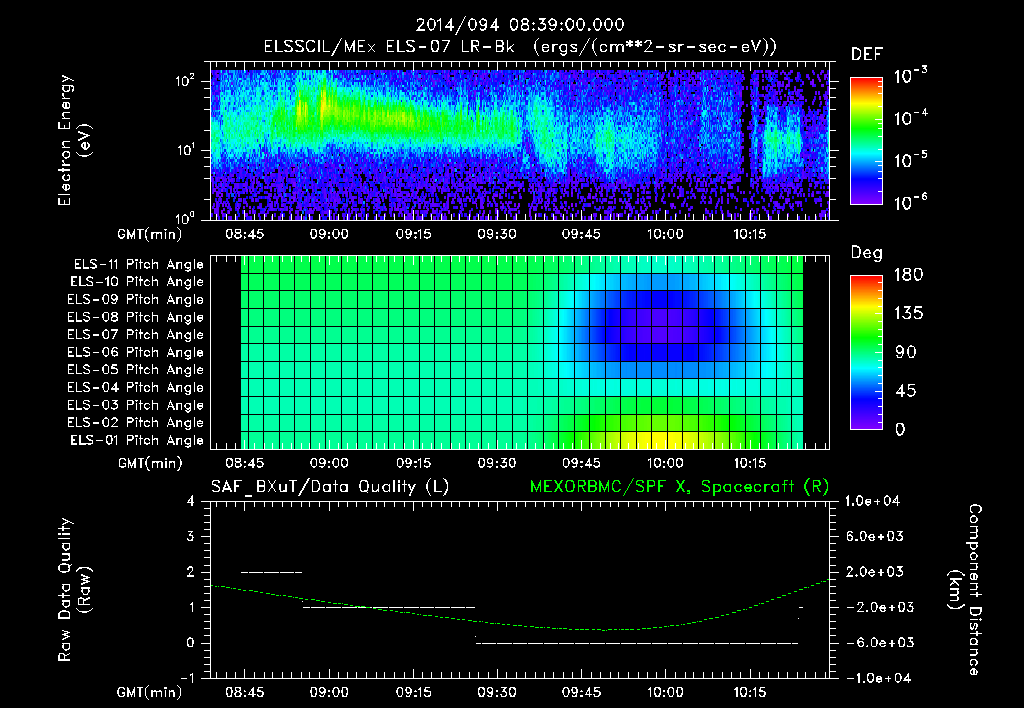
Task: Click the plot title "2014/094 08:39:00.000"
Action: (520, 25)
